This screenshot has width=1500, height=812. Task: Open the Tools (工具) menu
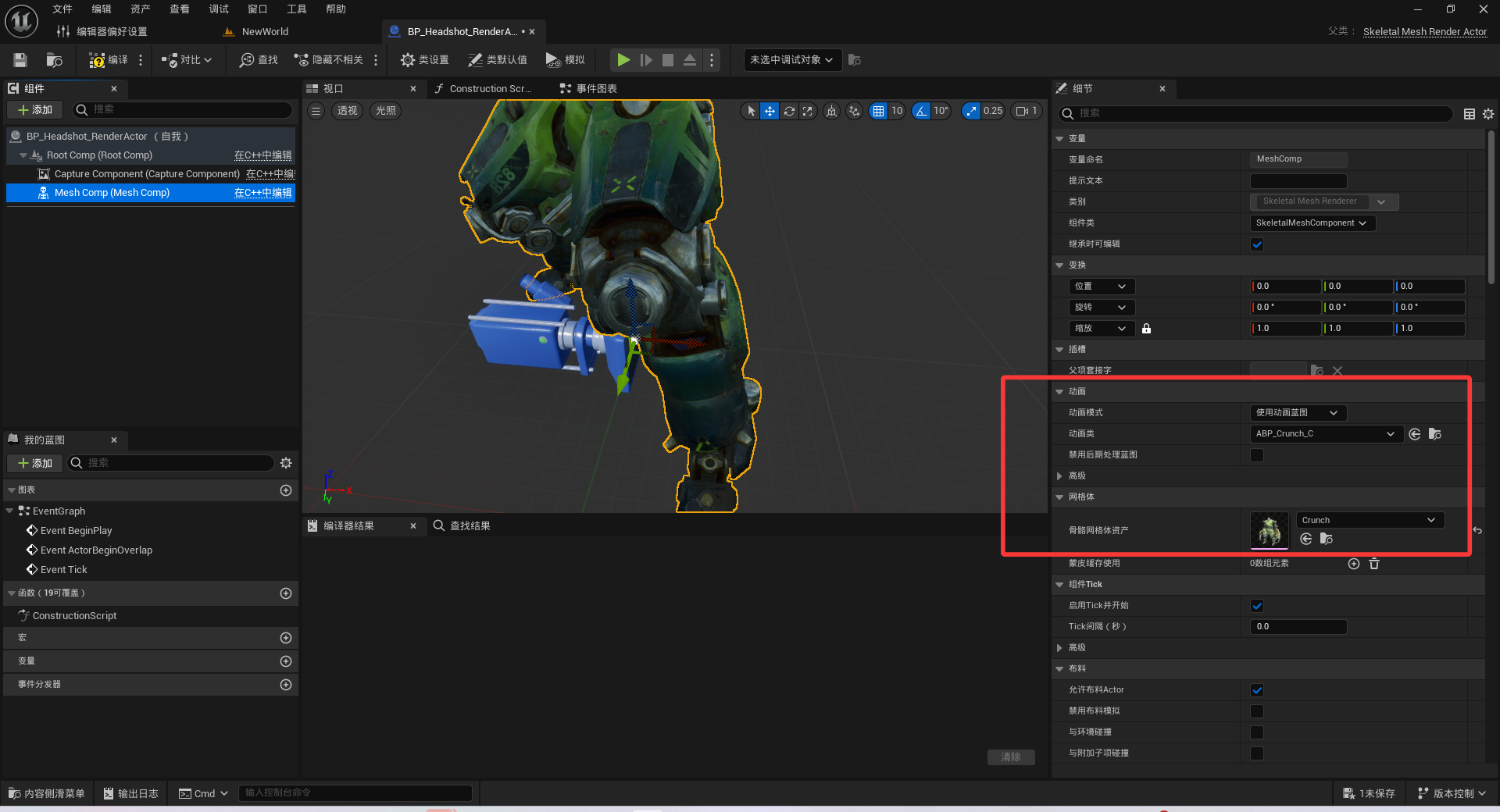click(x=297, y=9)
